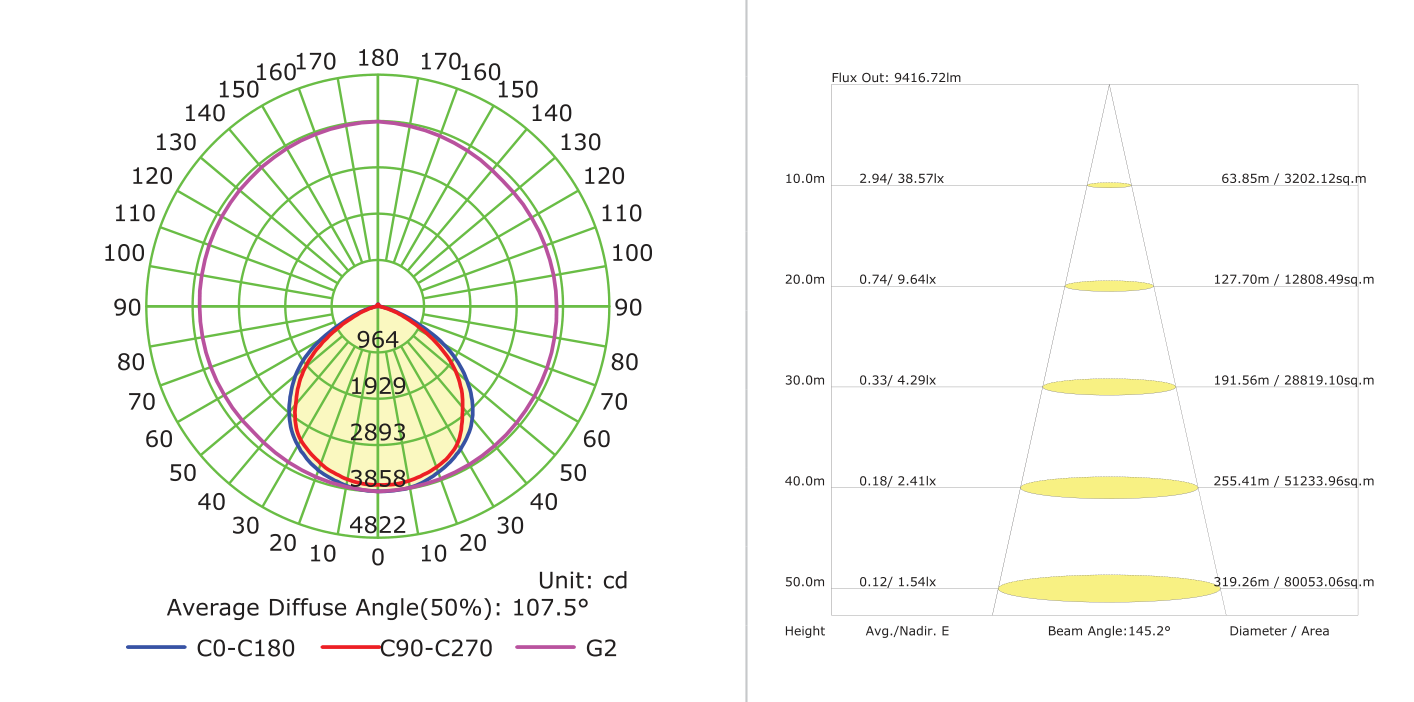The height and width of the screenshot is (702, 1414).
Task: Click the 2893 candela ring value
Action: 378,432
